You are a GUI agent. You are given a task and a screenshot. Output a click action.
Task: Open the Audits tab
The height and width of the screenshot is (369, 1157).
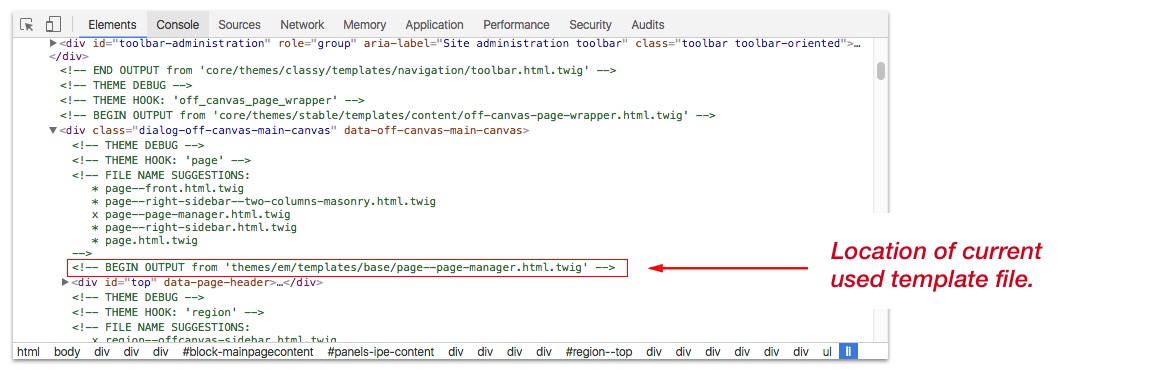pyautogui.click(x=648, y=24)
